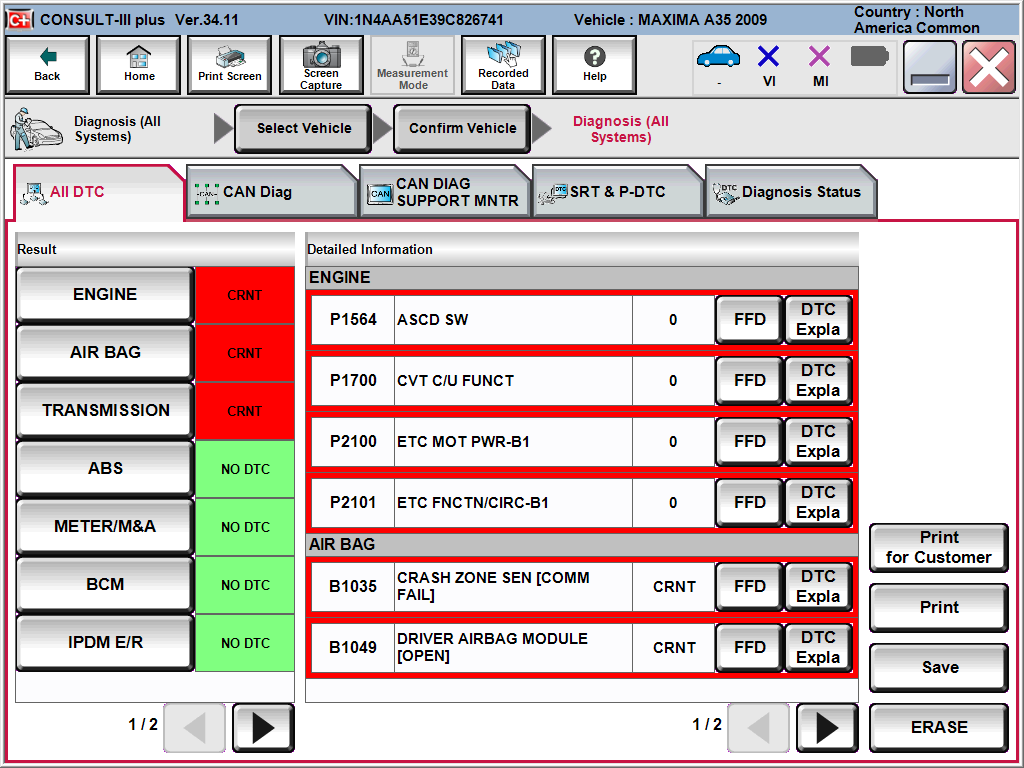
Task: Click the P2101 code cell
Action: point(353,503)
